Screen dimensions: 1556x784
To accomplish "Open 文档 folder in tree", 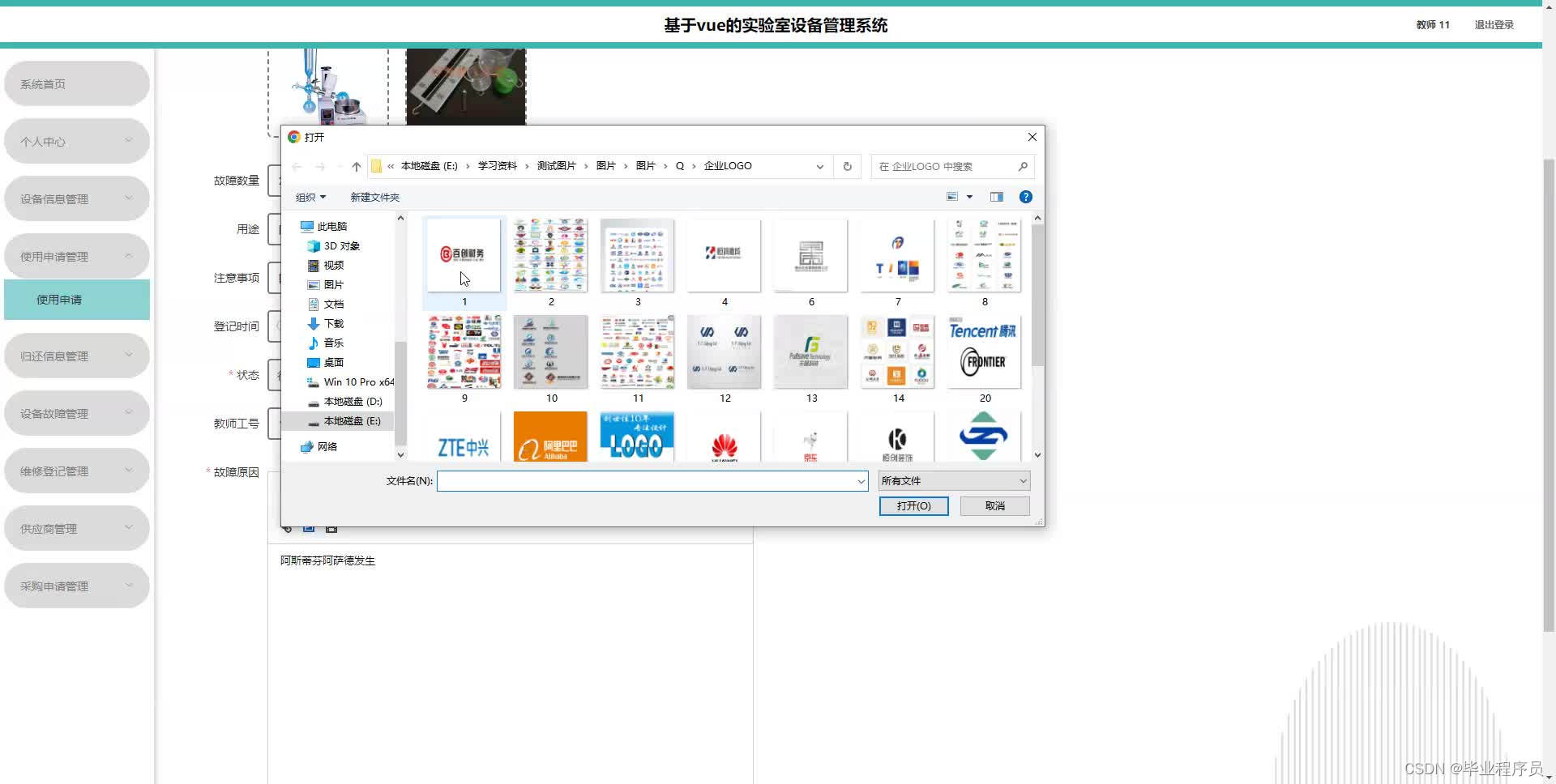I will [326, 304].
